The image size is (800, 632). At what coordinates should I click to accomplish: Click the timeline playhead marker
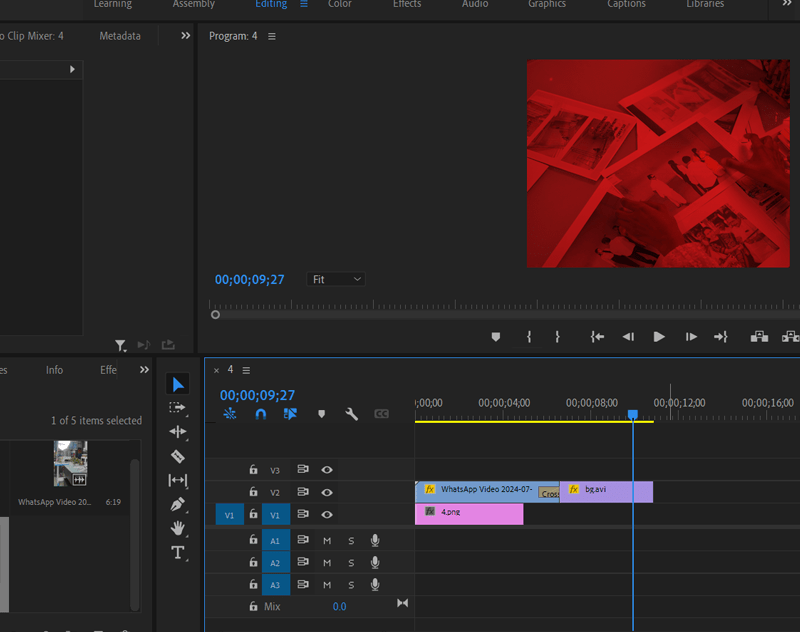(x=632, y=414)
